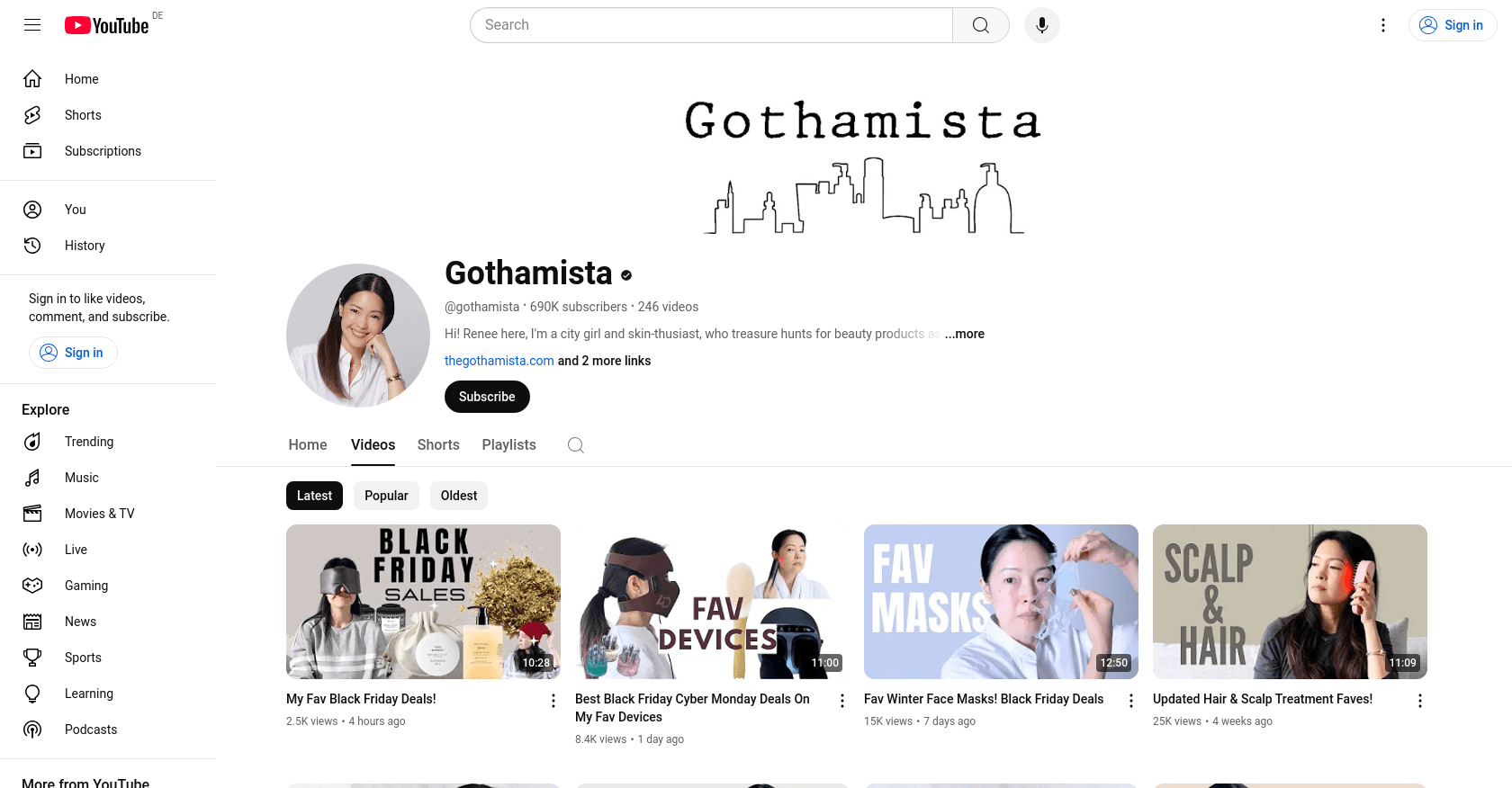The height and width of the screenshot is (788, 1512).
Task: Open options for Updated Hair & Scalp video
Action: click(1420, 701)
